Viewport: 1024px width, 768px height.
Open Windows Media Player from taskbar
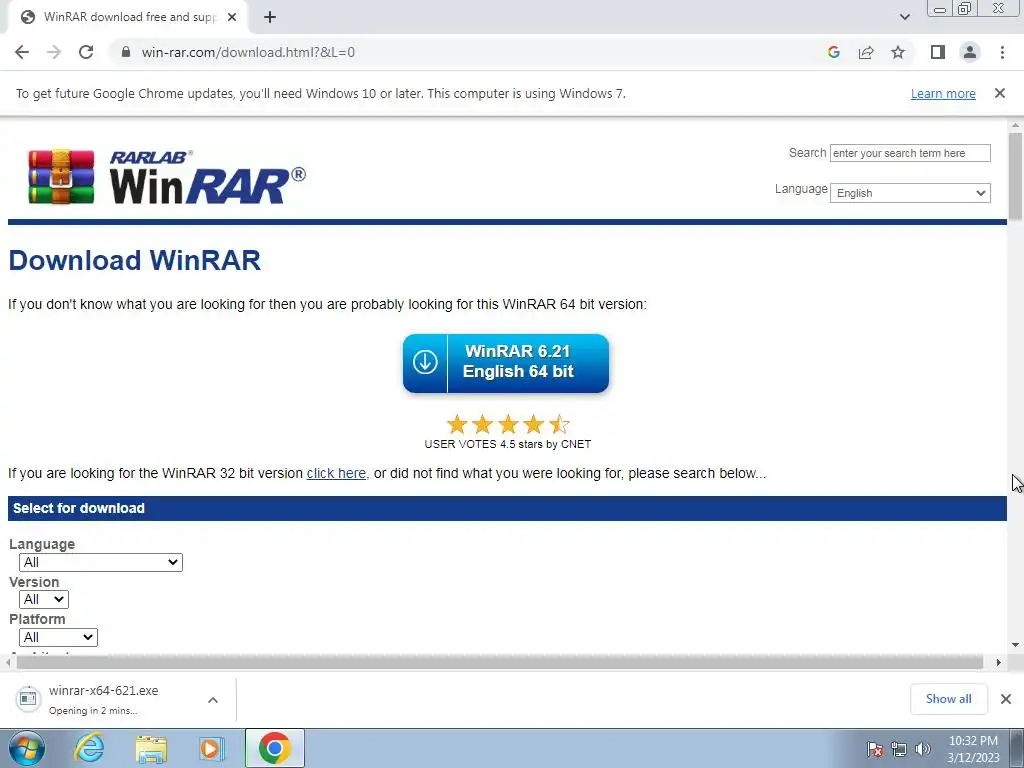coord(211,748)
